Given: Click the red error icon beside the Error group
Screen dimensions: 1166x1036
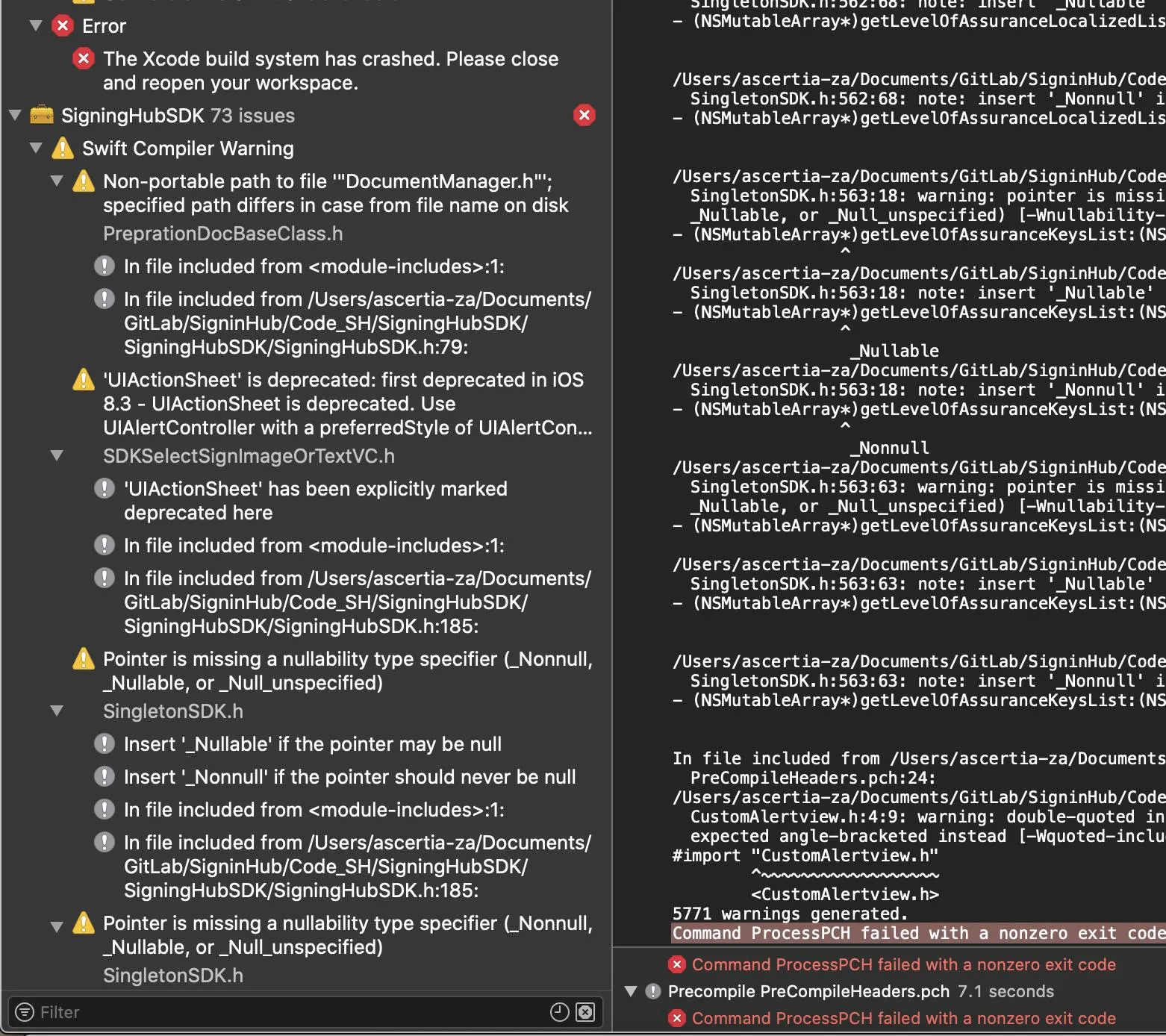Looking at the screenshot, I should coord(63,26).
